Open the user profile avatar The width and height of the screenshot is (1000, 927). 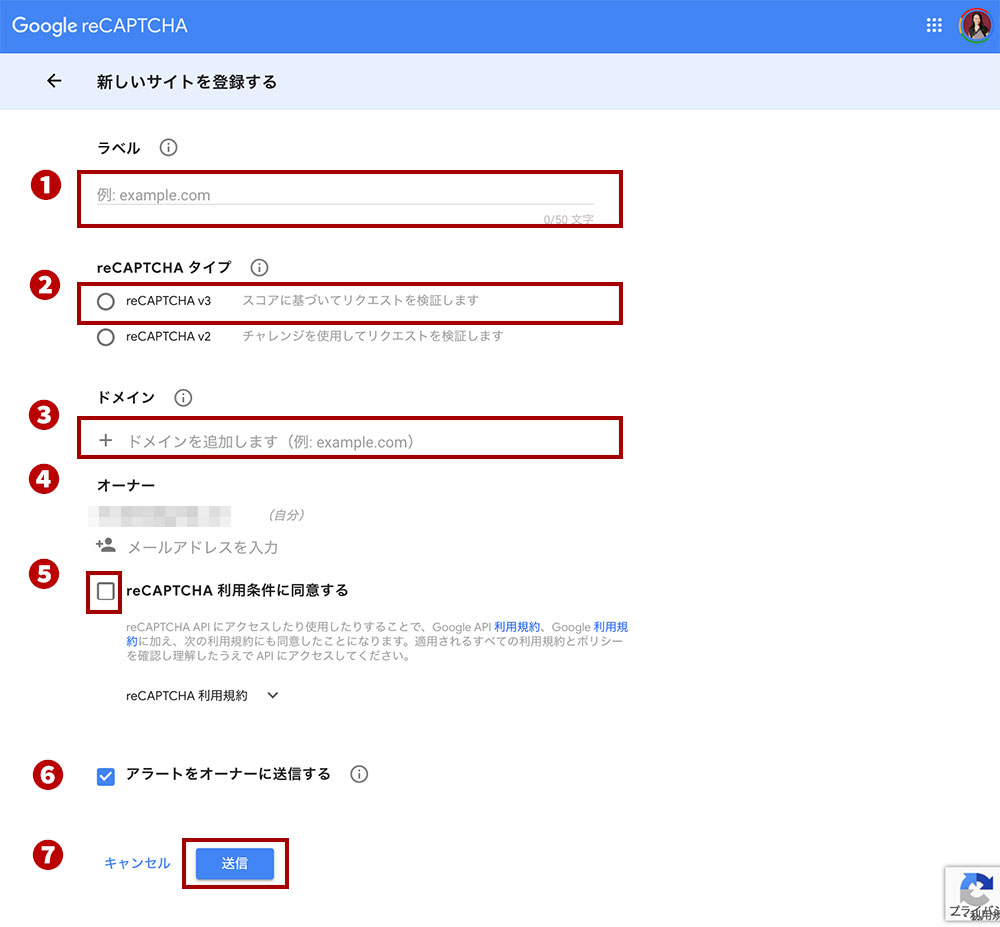(974, 26)
